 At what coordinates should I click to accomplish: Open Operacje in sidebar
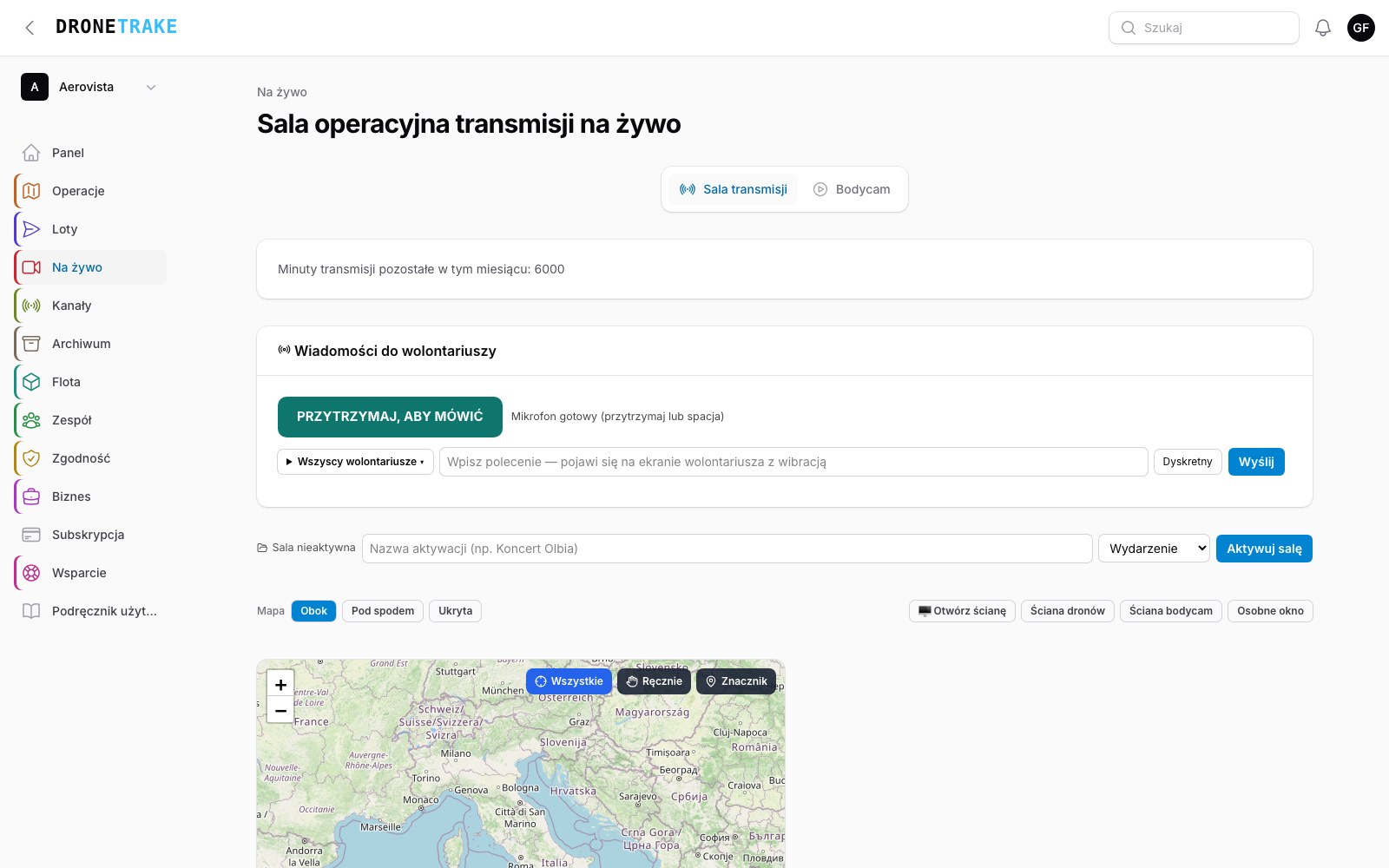pyautogui.click(x=90, y=191)
